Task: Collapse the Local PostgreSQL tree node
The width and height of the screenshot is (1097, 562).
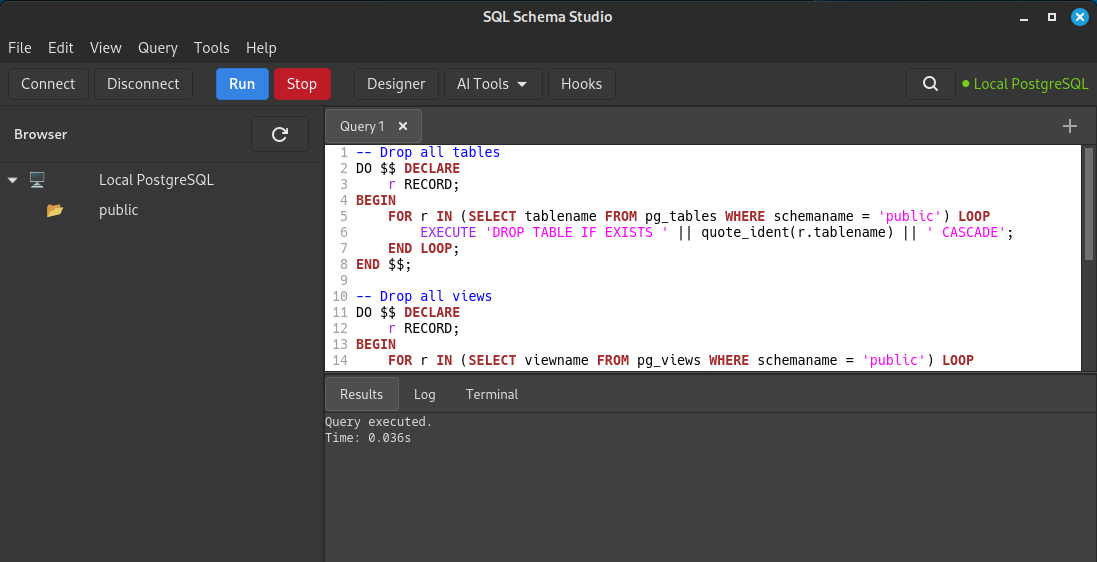Action: pos(12,180)
